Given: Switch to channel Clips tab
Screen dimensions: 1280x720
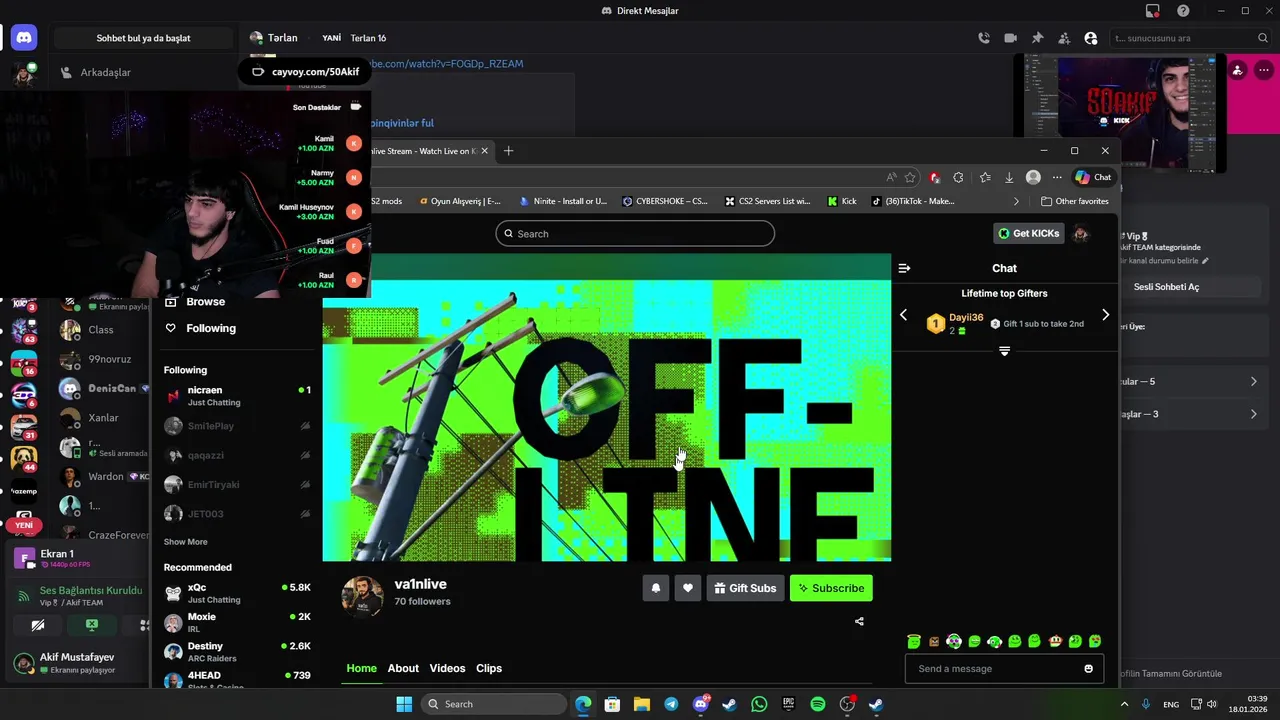Looking at the screenshot, I should pos(489,668).
